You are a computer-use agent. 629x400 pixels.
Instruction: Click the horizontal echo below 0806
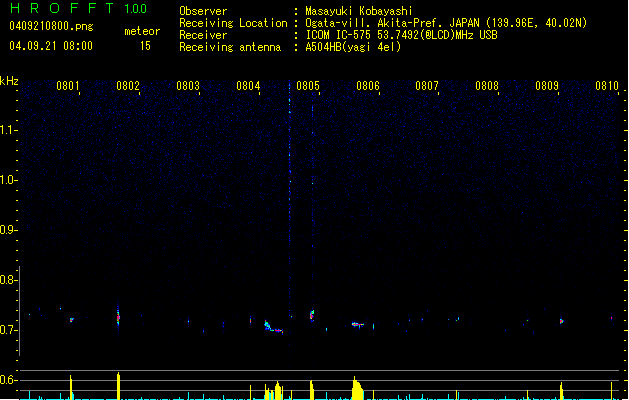pyautogui.click(x=357, y=325)
